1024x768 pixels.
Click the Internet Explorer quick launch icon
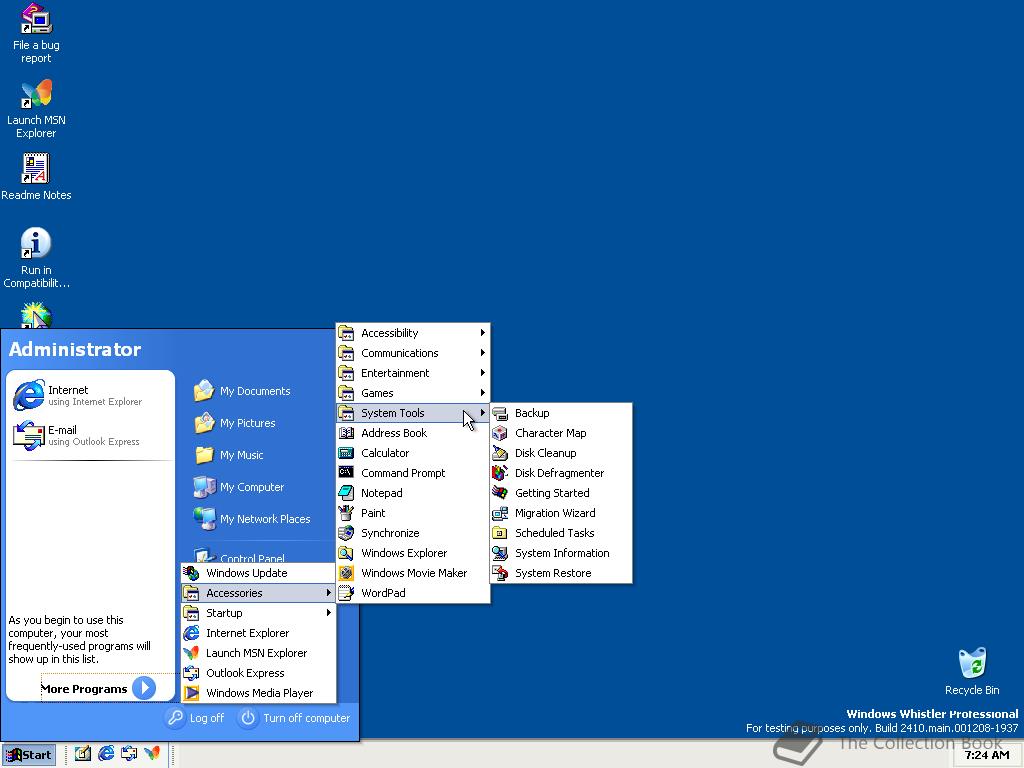pos(106,754)
